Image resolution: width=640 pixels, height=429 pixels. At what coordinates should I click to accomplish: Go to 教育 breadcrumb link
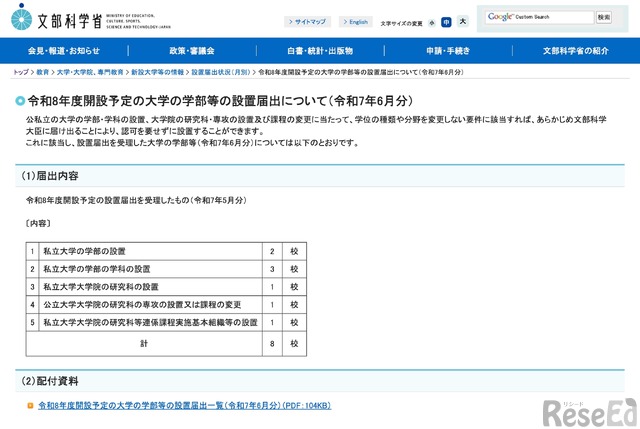point(42,72)
